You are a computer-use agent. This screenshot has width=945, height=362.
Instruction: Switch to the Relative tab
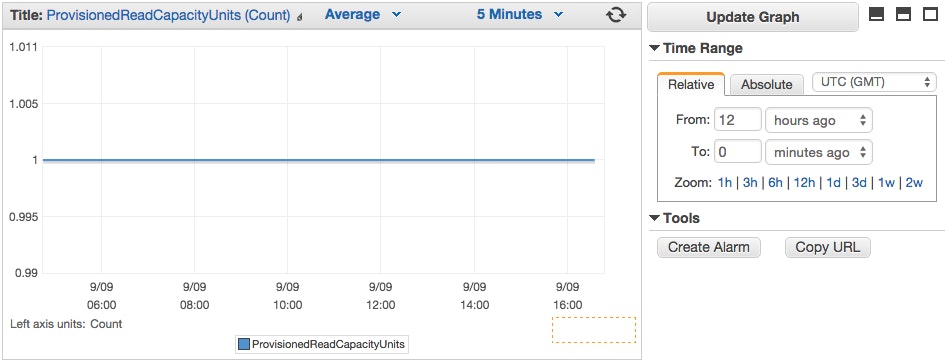691,84
